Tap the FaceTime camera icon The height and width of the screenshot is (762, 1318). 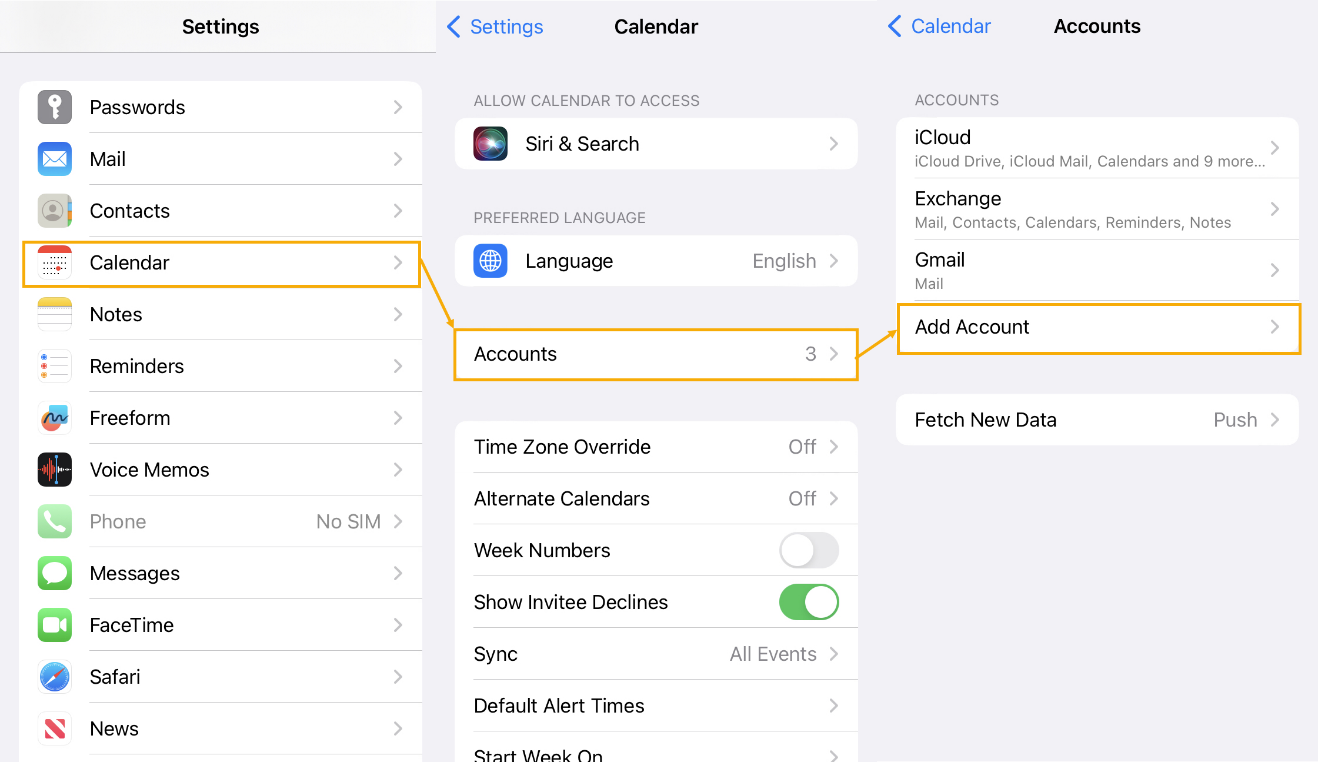tap(55, 625)
